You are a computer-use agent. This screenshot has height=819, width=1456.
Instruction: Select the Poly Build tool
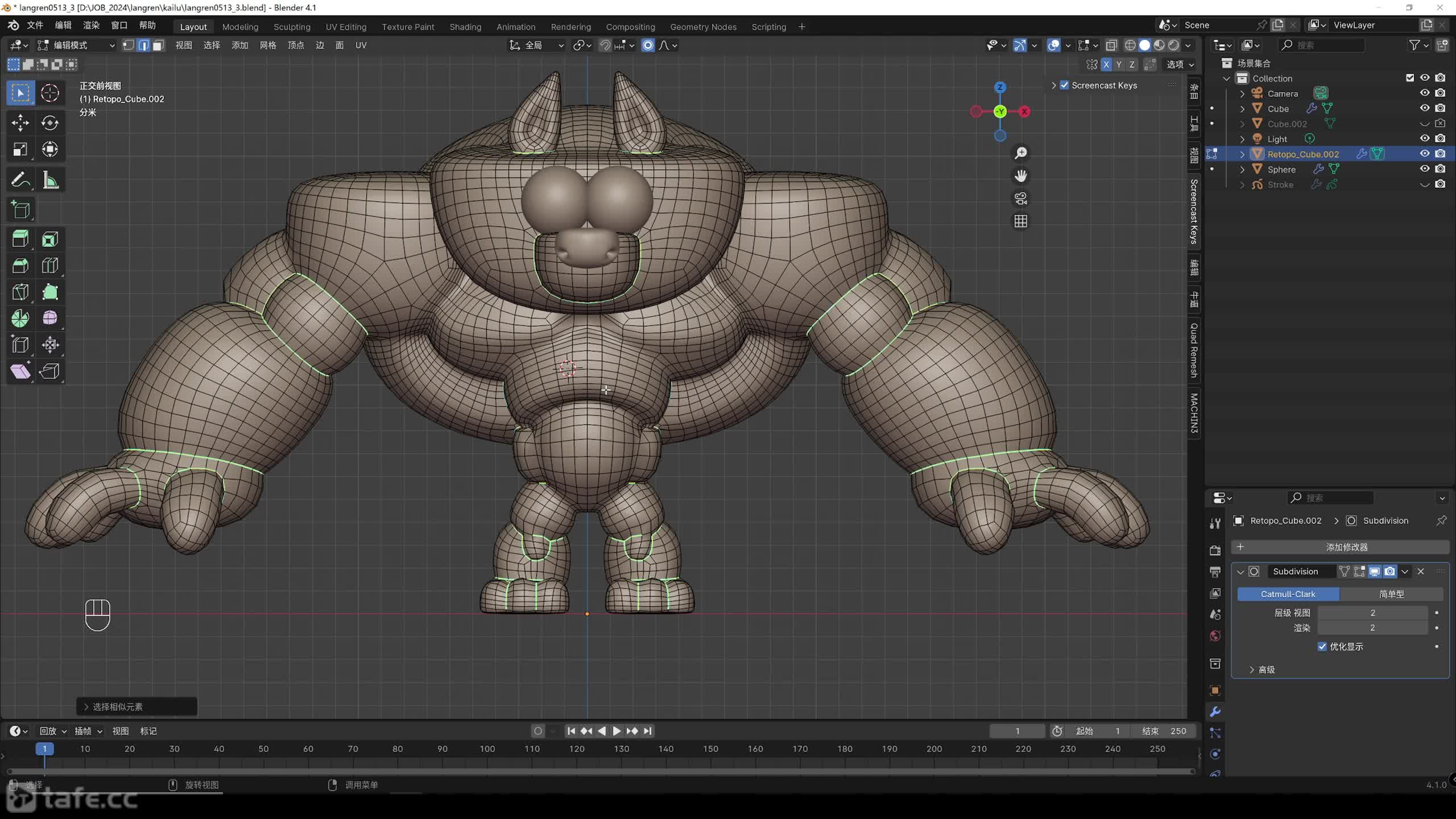pyautogui.click(x=50, y=292)
